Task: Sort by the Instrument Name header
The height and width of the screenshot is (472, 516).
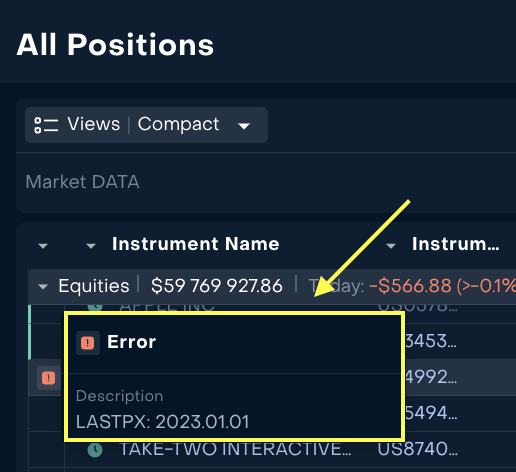Action: pyautogui.click(x=195, y=244)
